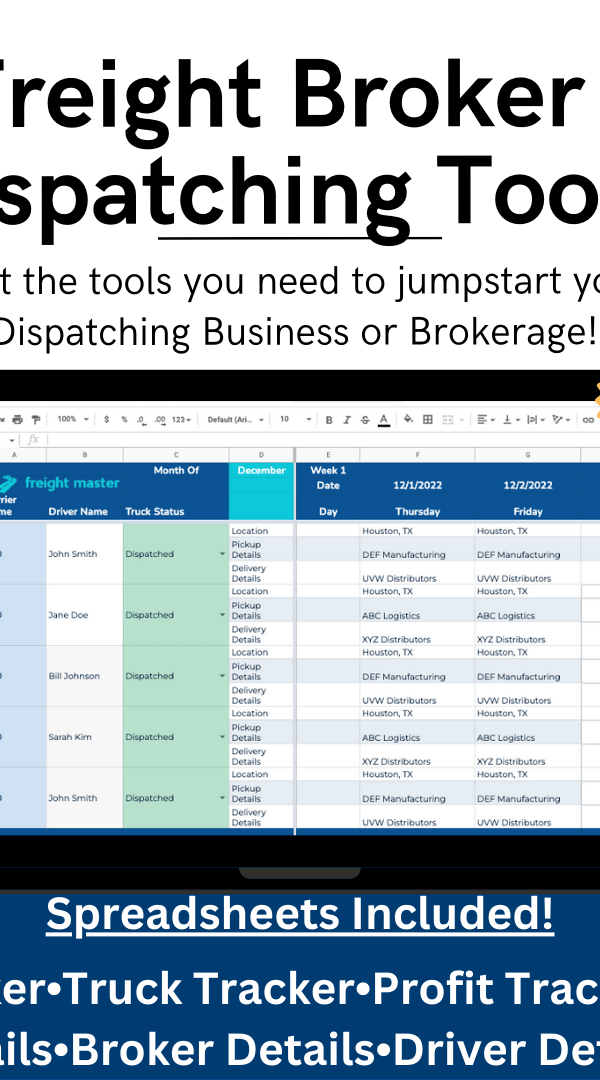
Task: Click the insert link icon
Action: click(588, 420)
